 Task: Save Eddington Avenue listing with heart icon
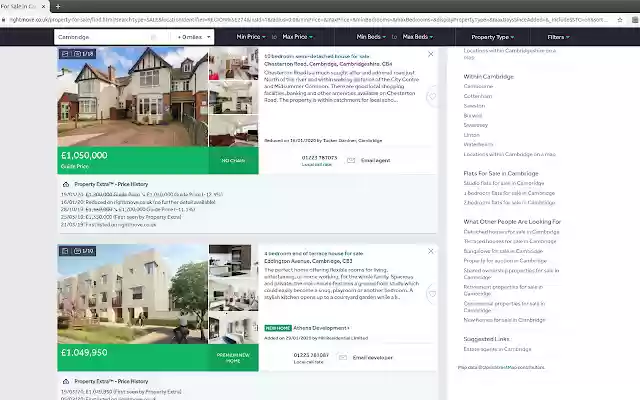[x=432, y=294]
